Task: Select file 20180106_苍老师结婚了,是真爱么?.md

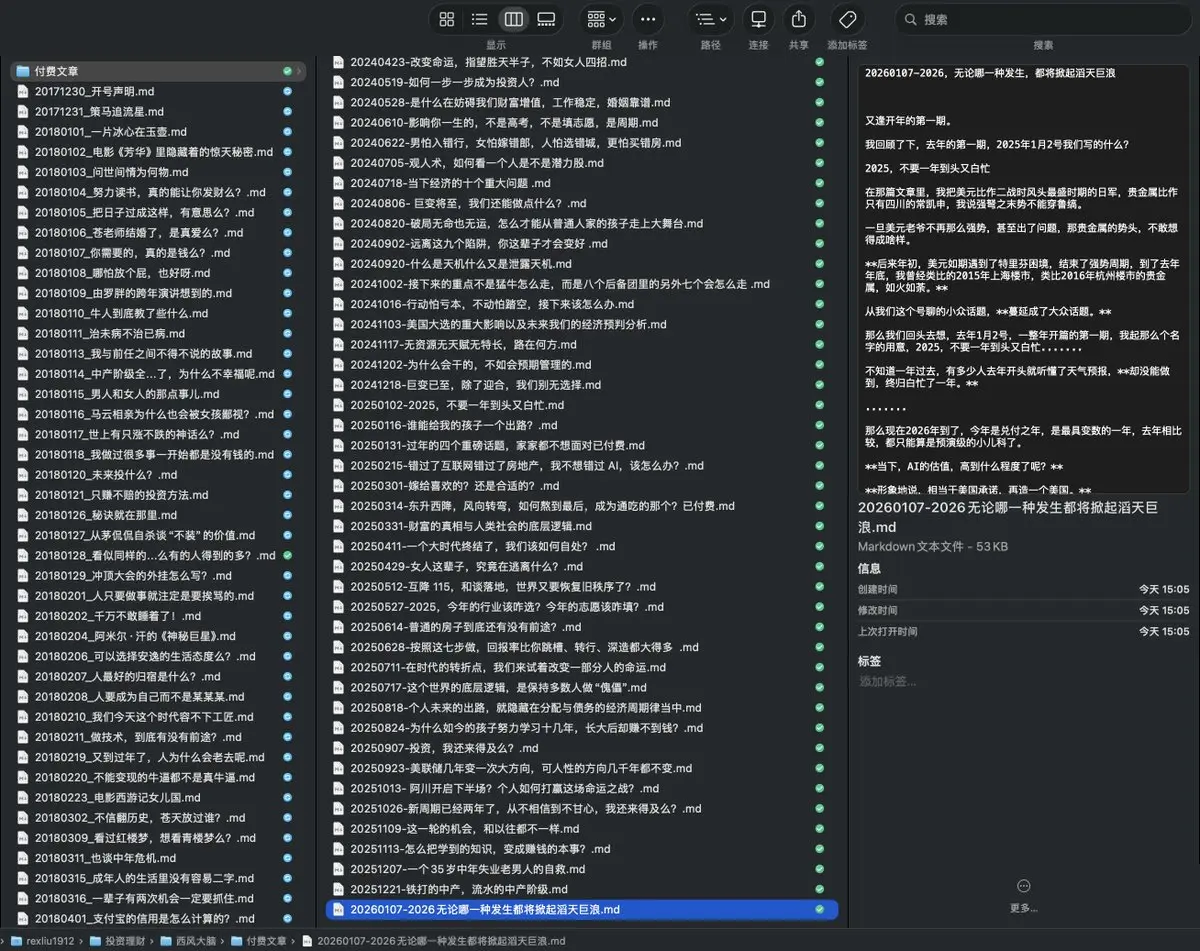Action: coord(158,232)
